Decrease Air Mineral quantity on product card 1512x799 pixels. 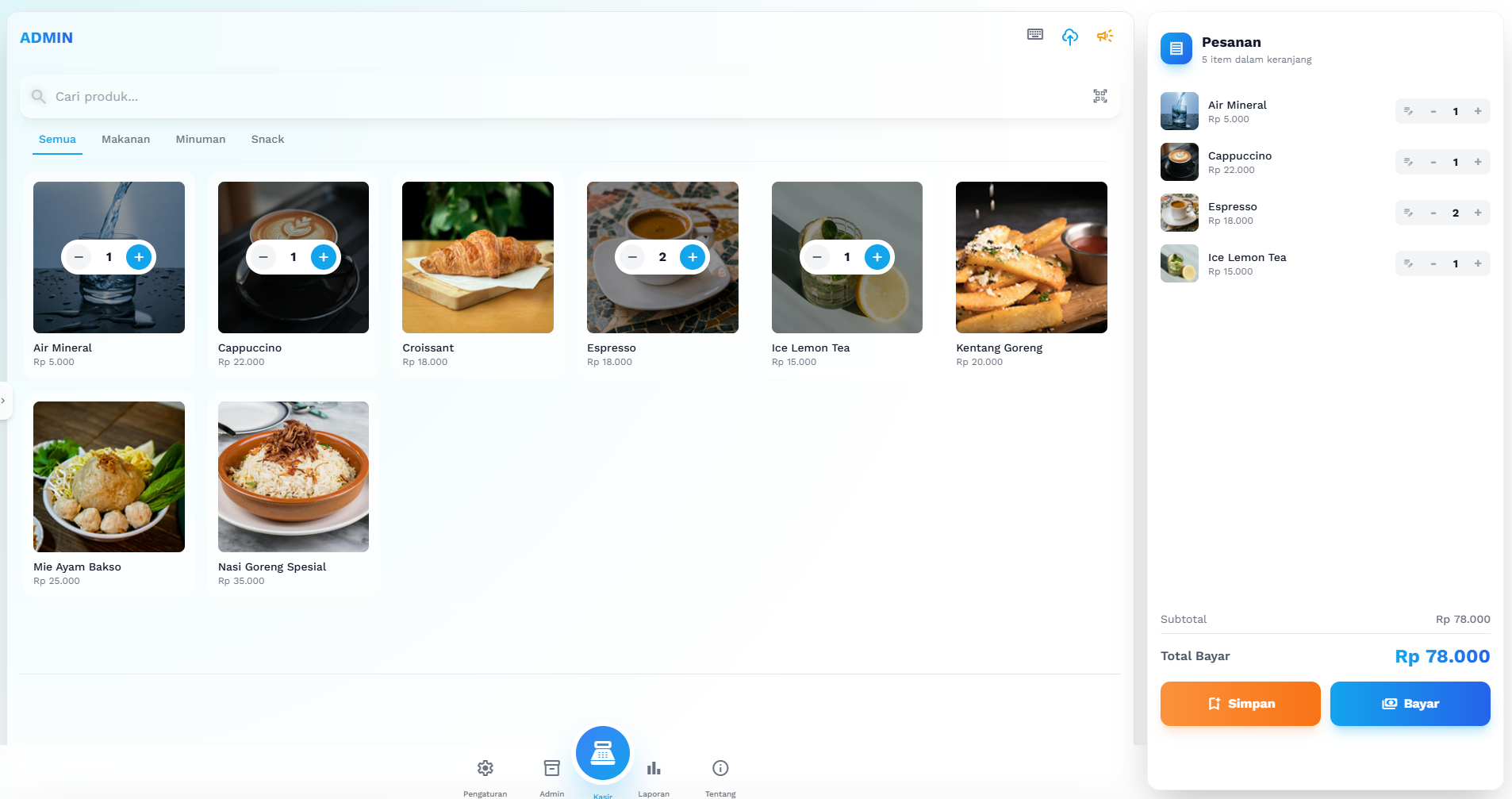tap(79, 257)
